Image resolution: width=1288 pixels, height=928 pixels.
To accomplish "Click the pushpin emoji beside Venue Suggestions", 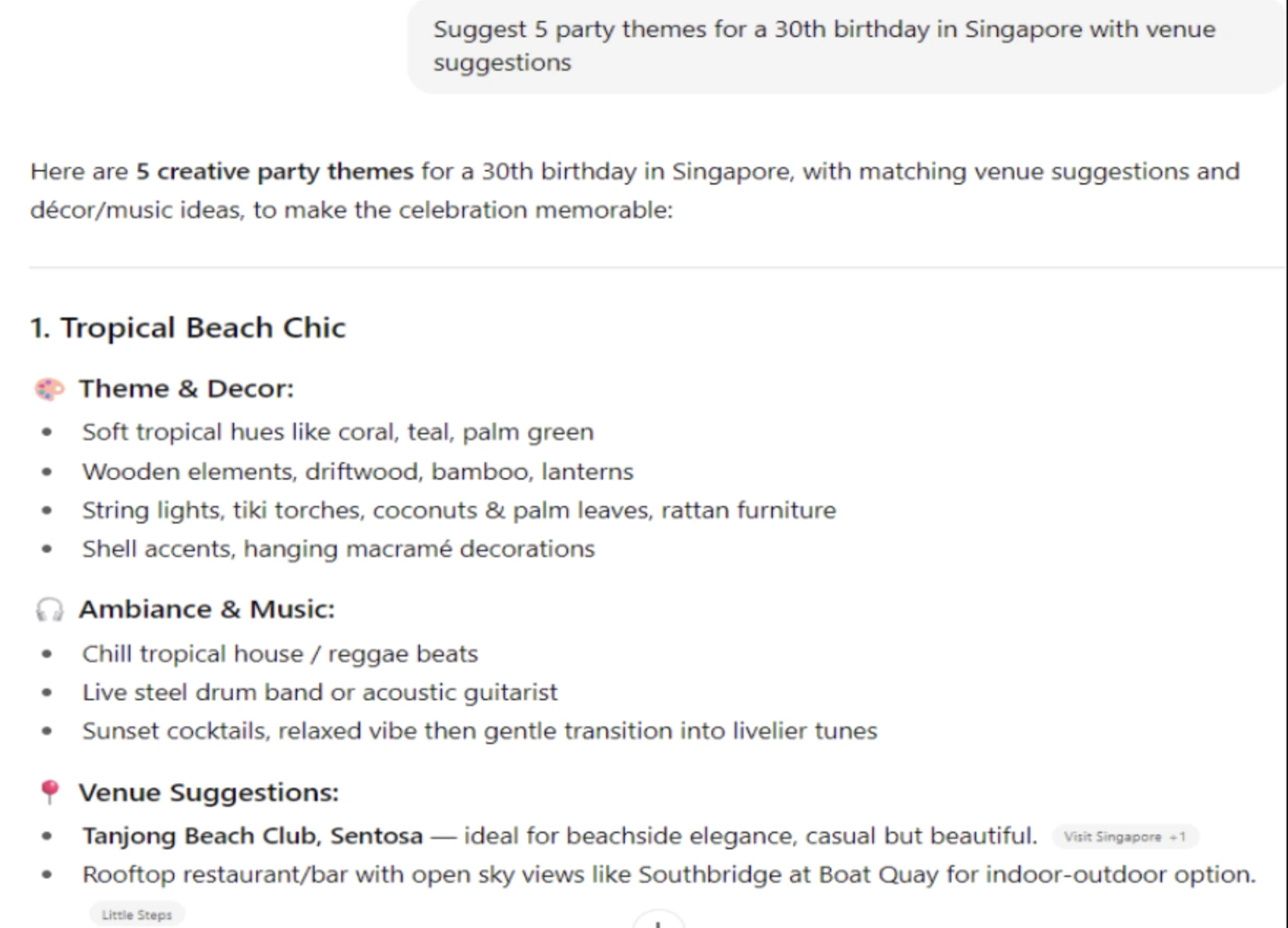I will click(49, 792).
